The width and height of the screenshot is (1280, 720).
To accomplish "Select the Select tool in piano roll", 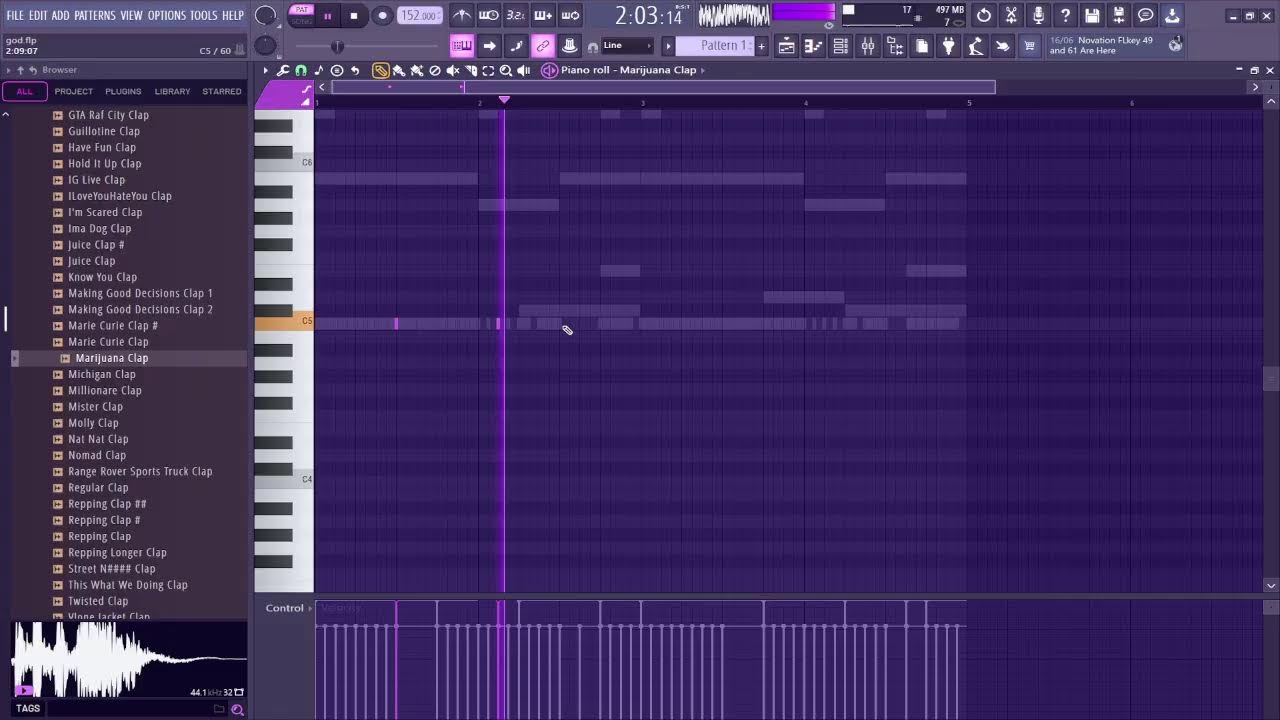I will [x=488, y=70].
